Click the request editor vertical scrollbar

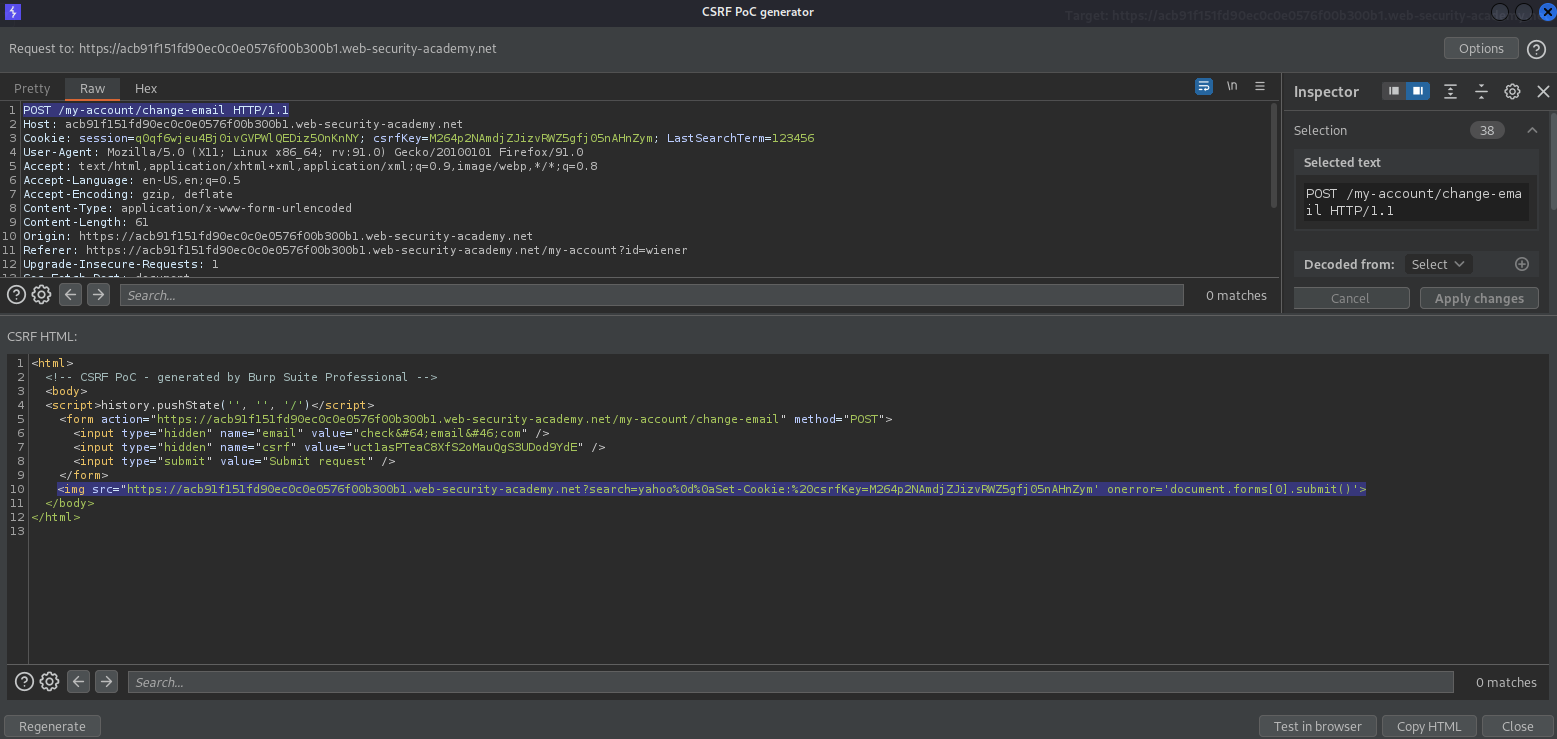tap(1273, 155)
